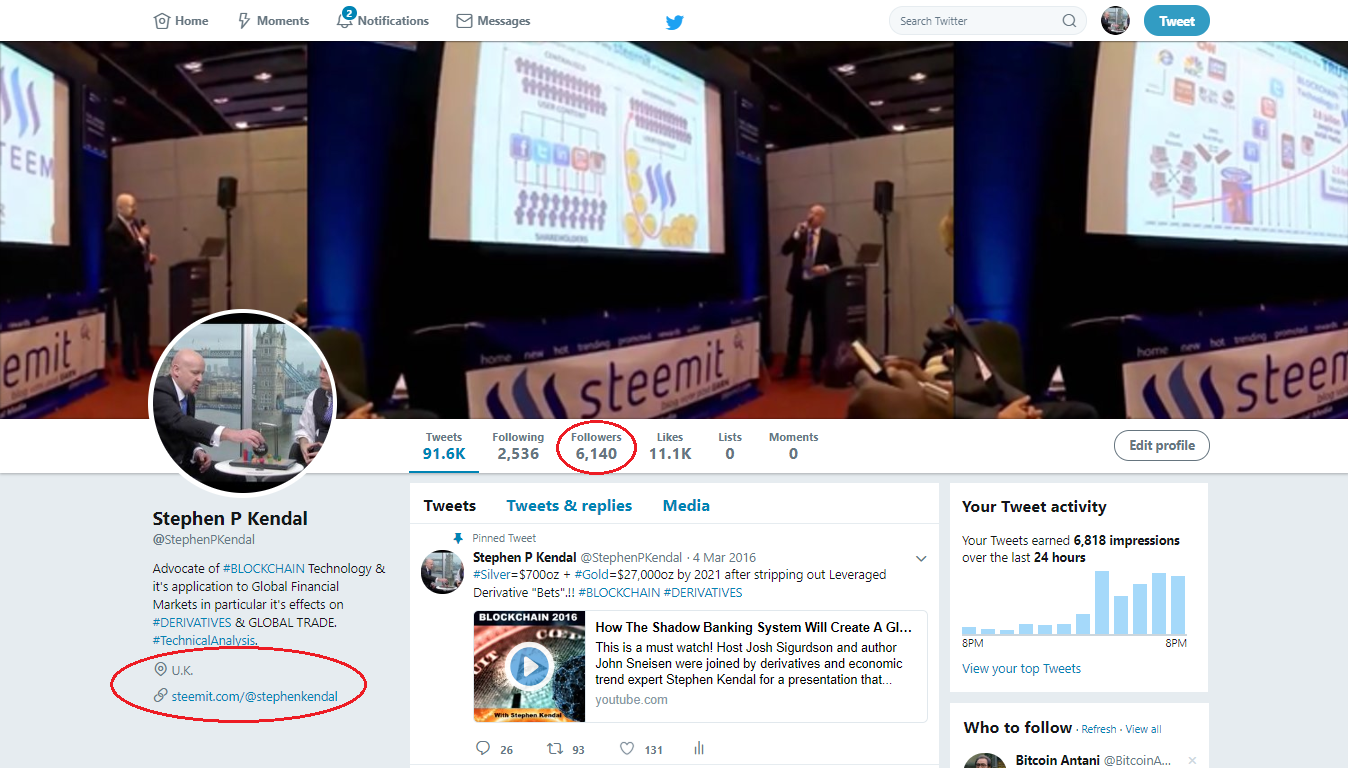This screenshot has height=768, width=1348.
Task: Click the Edit profile button
Action: coord(1161,446)
